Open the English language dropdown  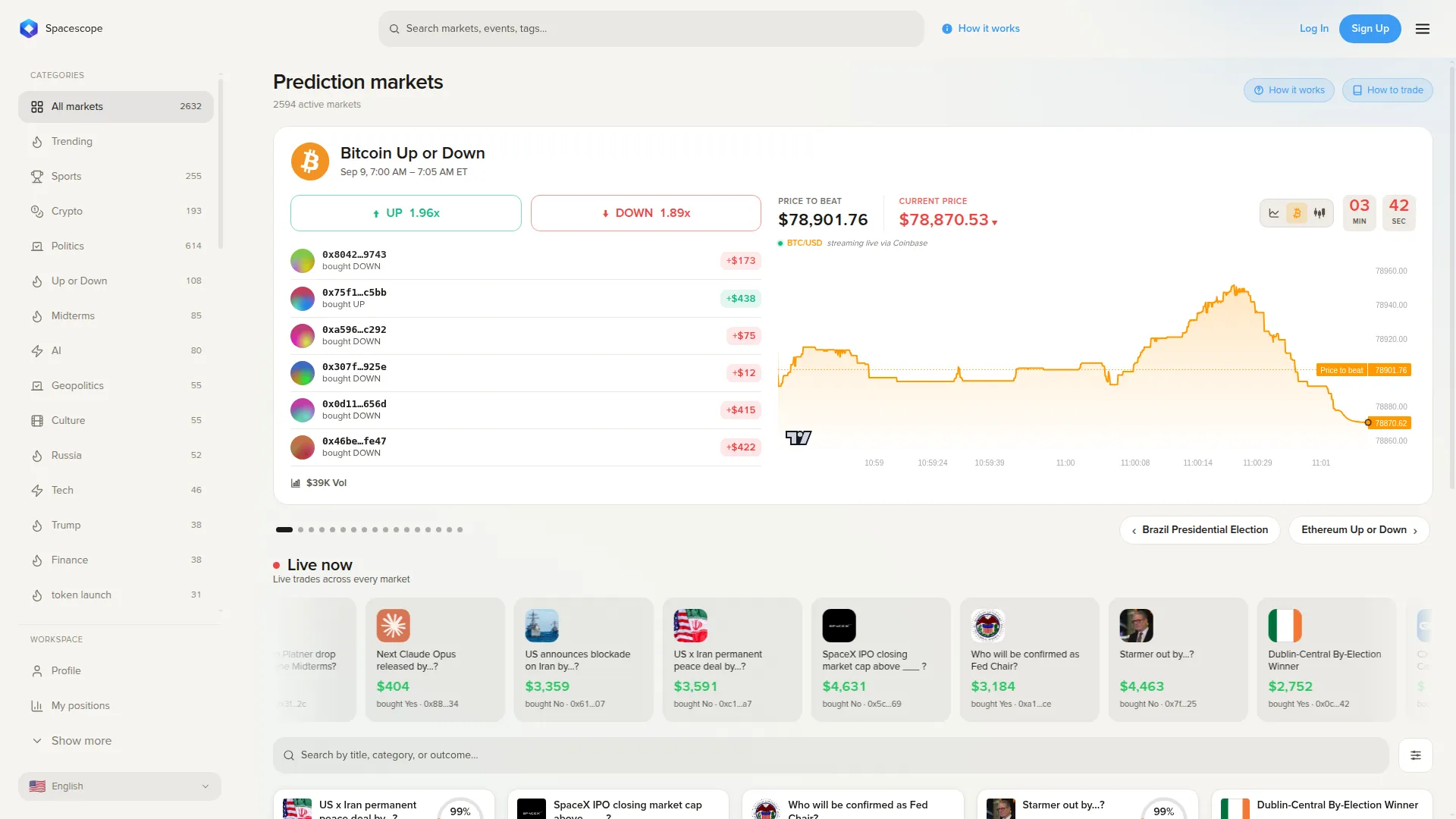(120, 786)
